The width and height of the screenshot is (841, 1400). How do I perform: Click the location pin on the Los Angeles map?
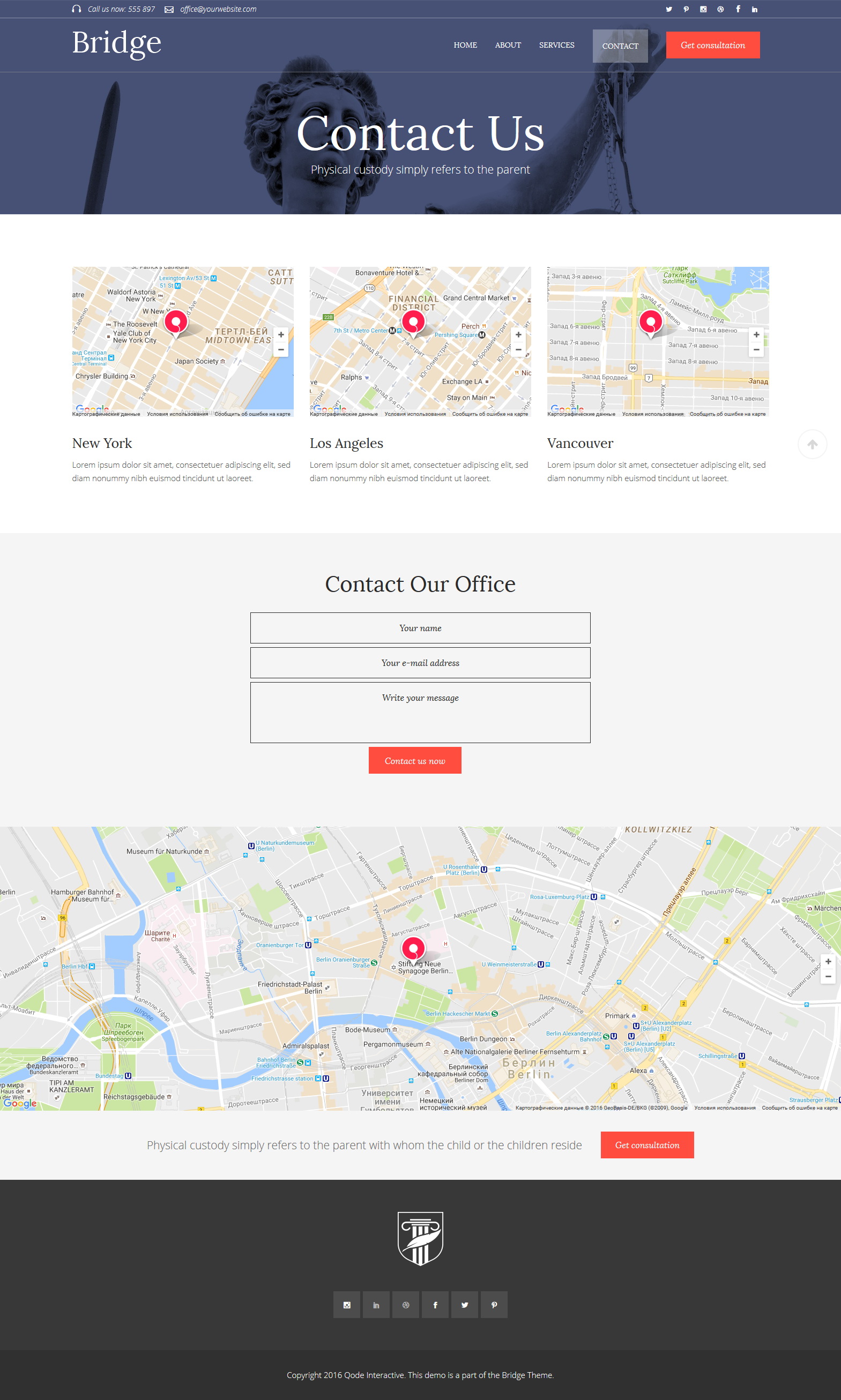(x=413, y=324)
